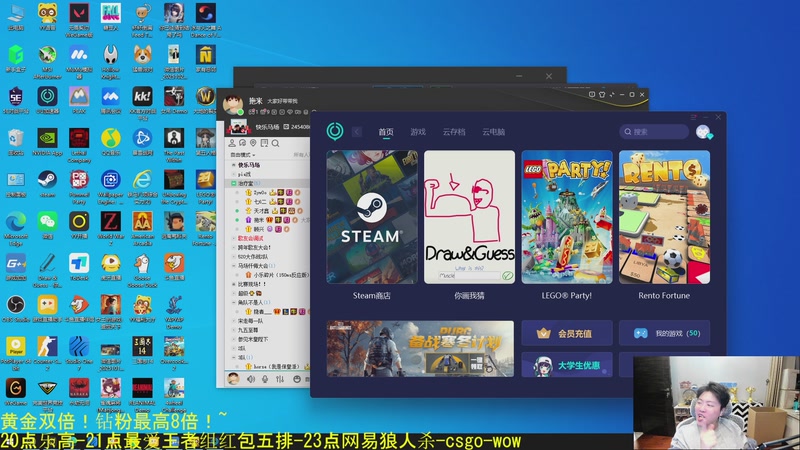
Task: Open 我的游戏 (50) button
Action: (x=664, y=333)
